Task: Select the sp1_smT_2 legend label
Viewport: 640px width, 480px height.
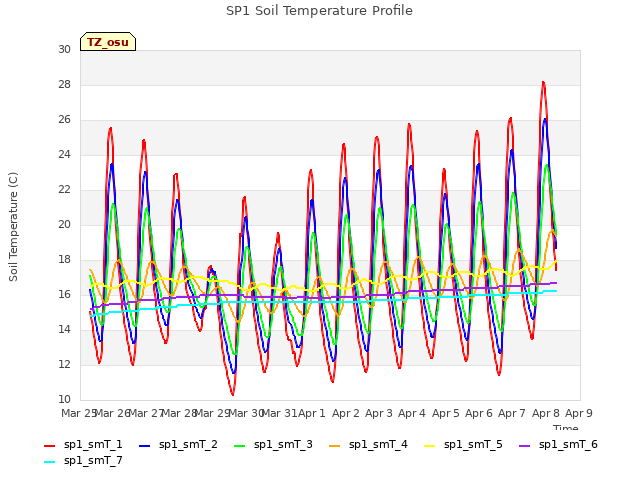Action: coord(188,444)
